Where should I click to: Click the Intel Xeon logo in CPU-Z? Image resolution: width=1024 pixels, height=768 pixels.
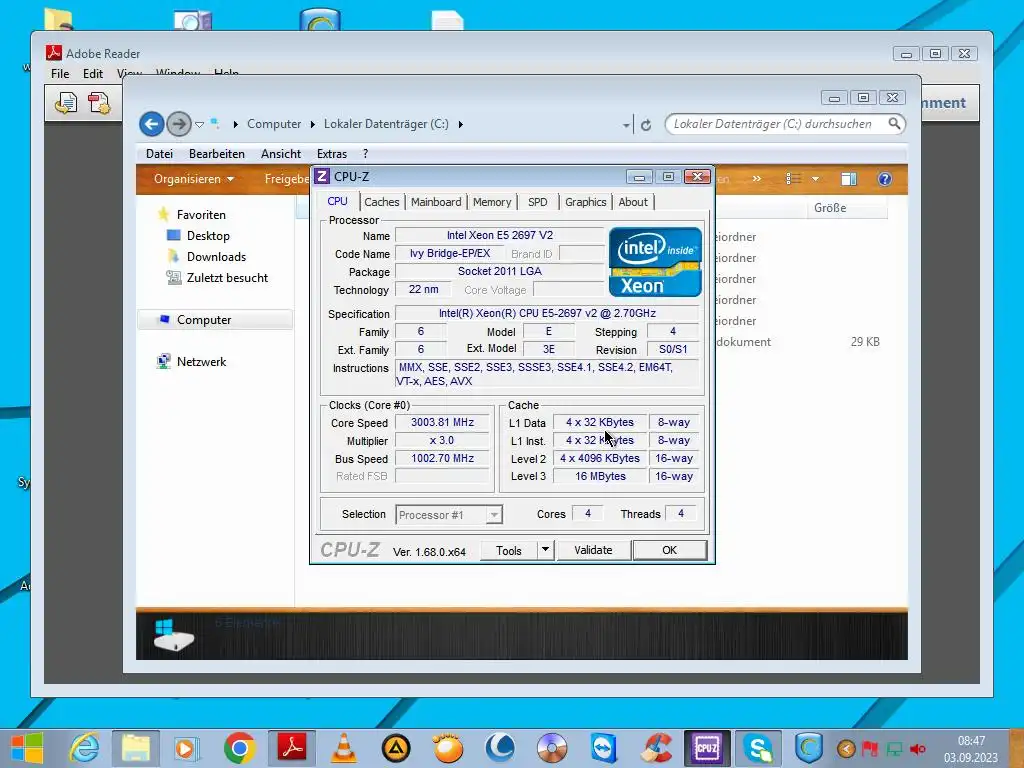[x=655, y=262]
